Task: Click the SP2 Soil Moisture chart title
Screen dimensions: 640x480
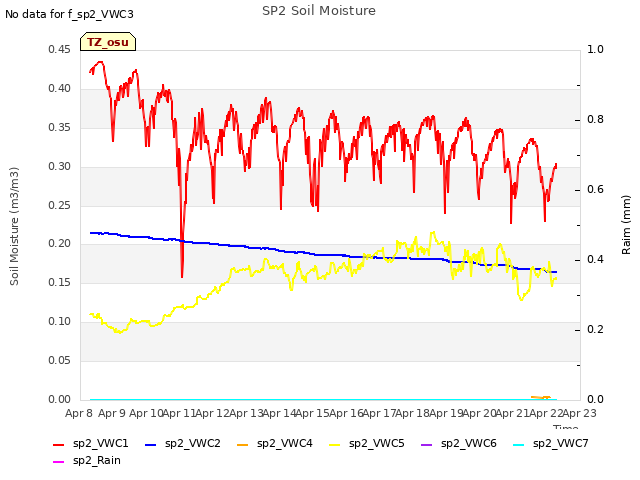Action: coord(319,11)
